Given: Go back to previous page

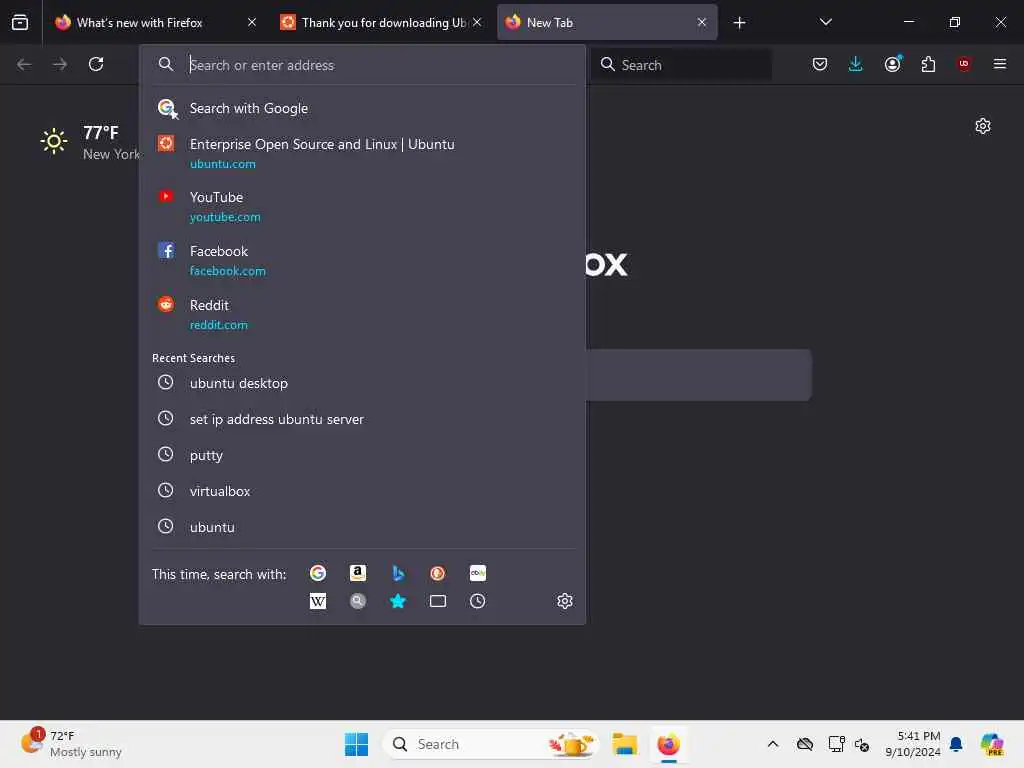Looking at the screenshot, I should click(x=24, y=64).
